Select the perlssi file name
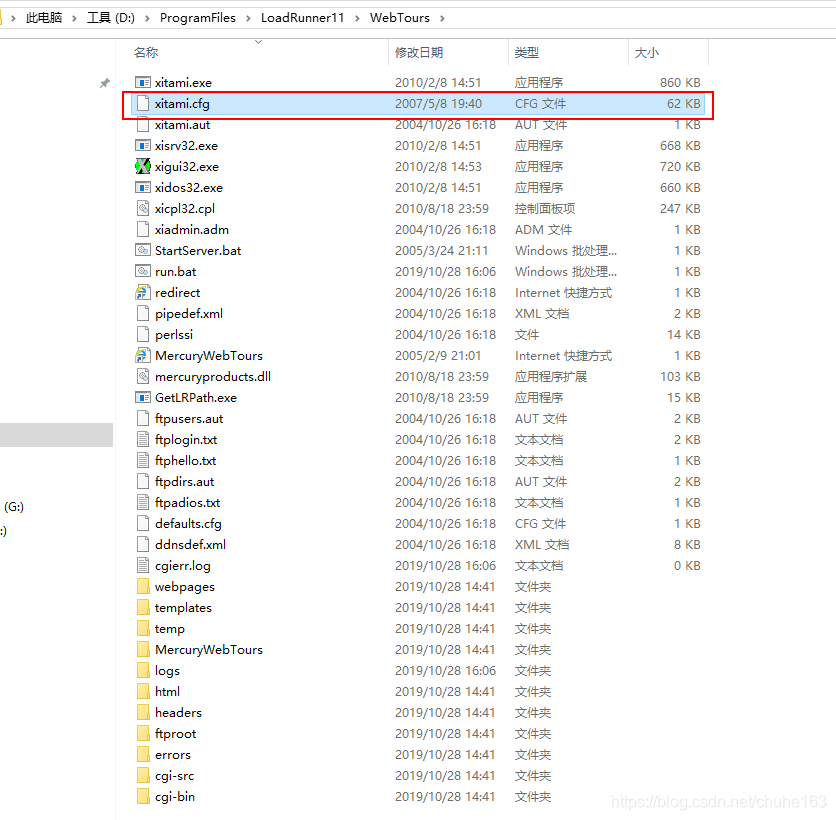The height and width of the screenshot is (820, 836). (174, 335)
